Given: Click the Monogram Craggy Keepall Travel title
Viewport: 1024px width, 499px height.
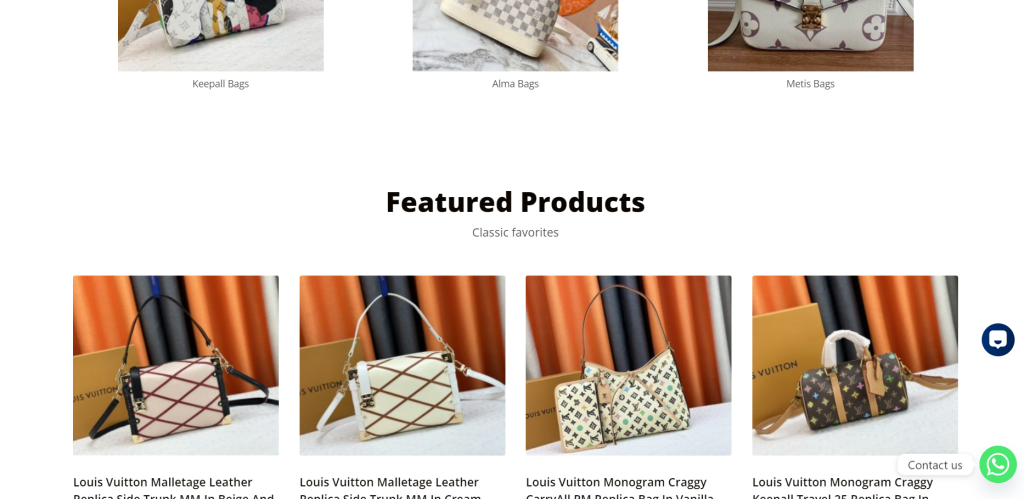Looking at the screenshot, I should 842,489.
